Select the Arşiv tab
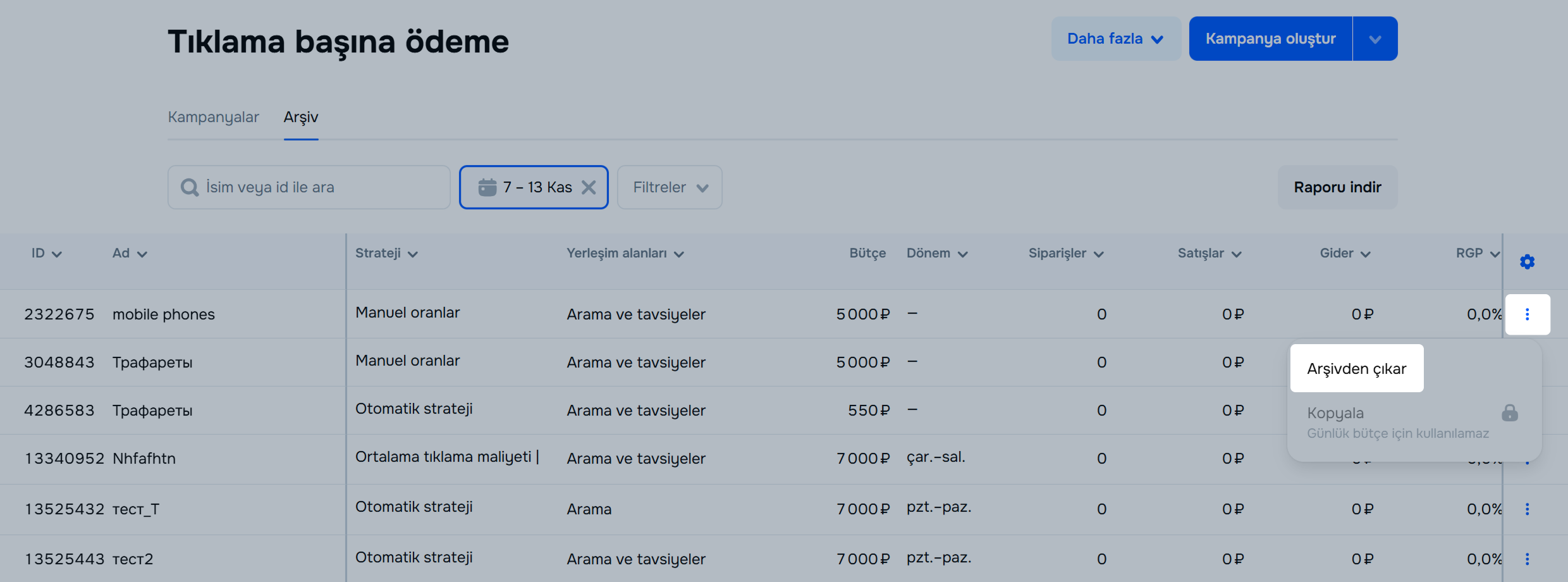This screenshot has width=1568, height=582. (x=301, y=117)
